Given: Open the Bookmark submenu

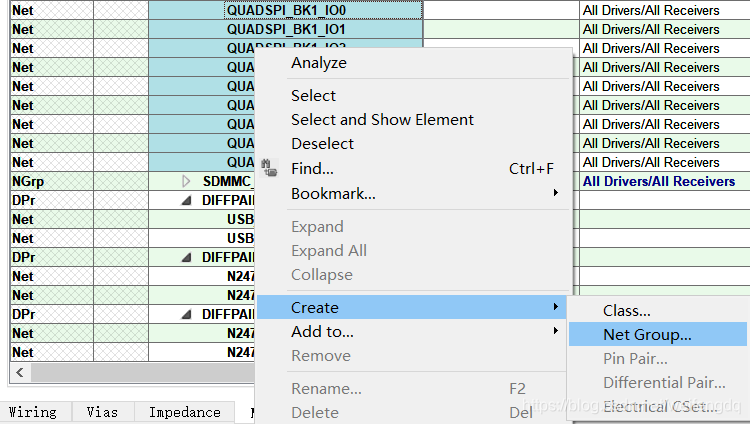Looking at the screenshot, I should (334, 193).
